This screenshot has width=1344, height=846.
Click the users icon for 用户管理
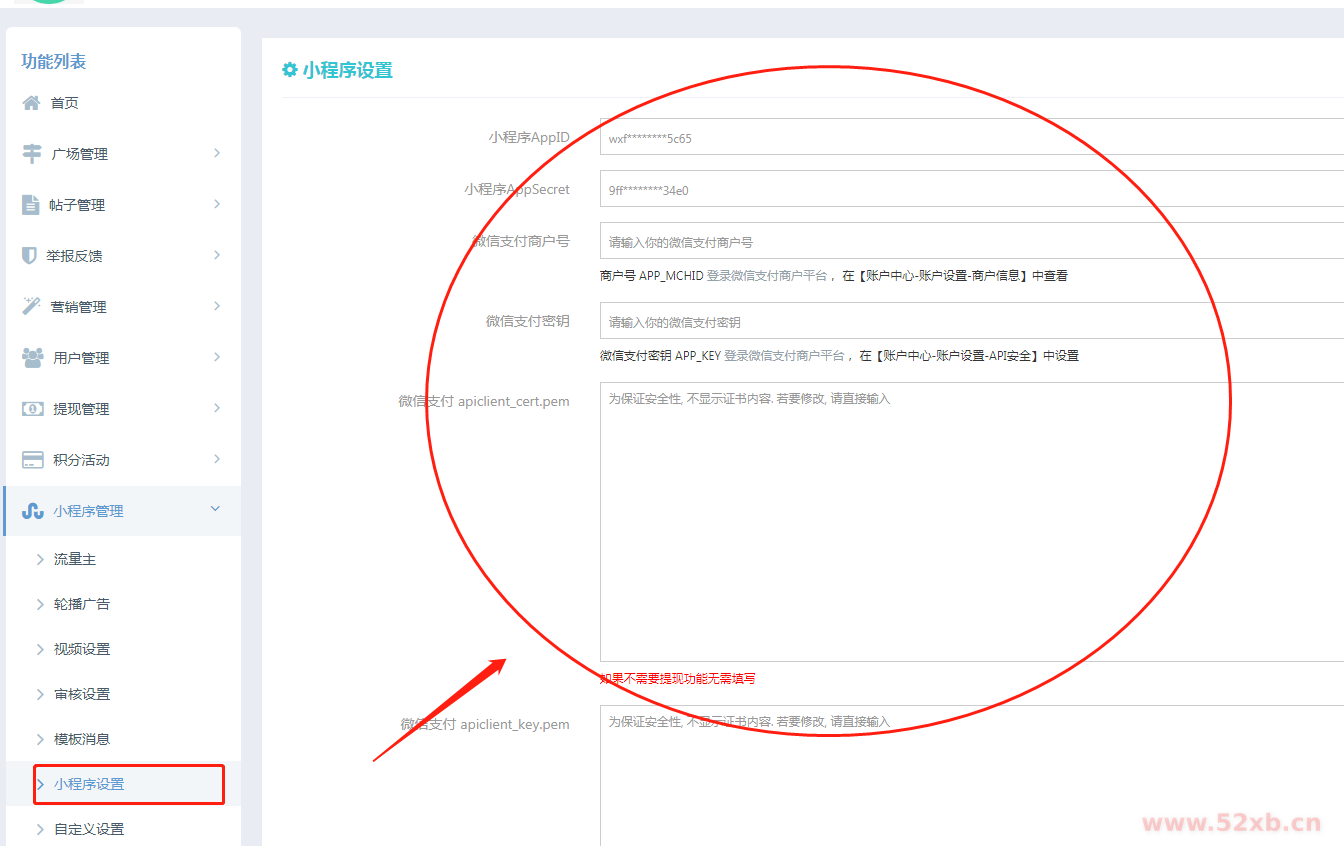[x=32, y=358]
